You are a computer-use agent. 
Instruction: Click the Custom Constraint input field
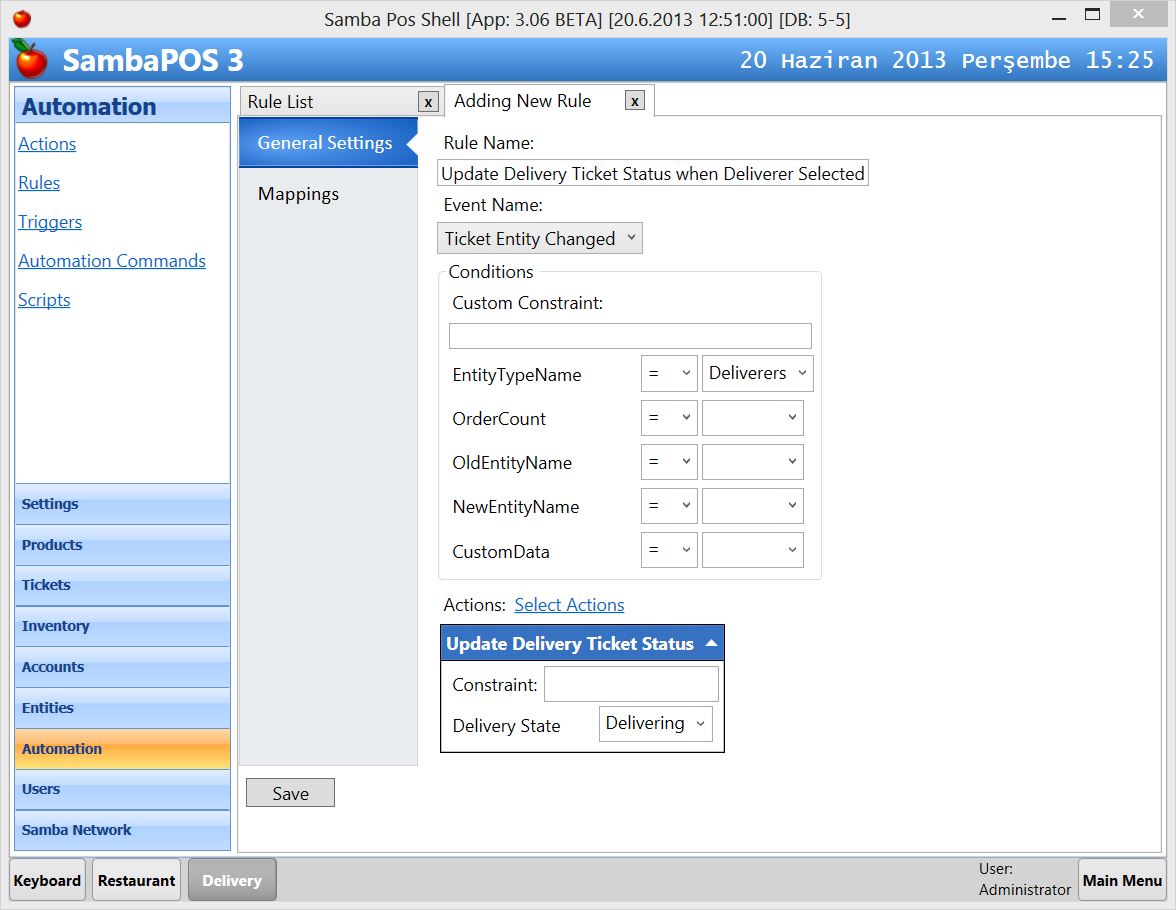click(630, 335)
